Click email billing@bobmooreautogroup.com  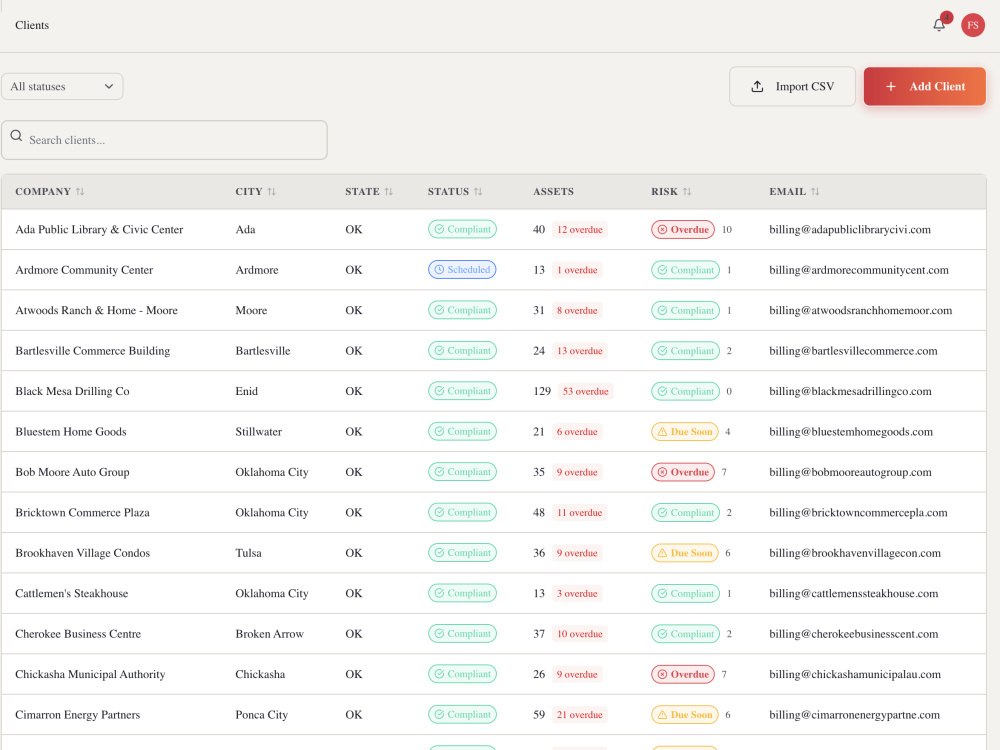850,472
